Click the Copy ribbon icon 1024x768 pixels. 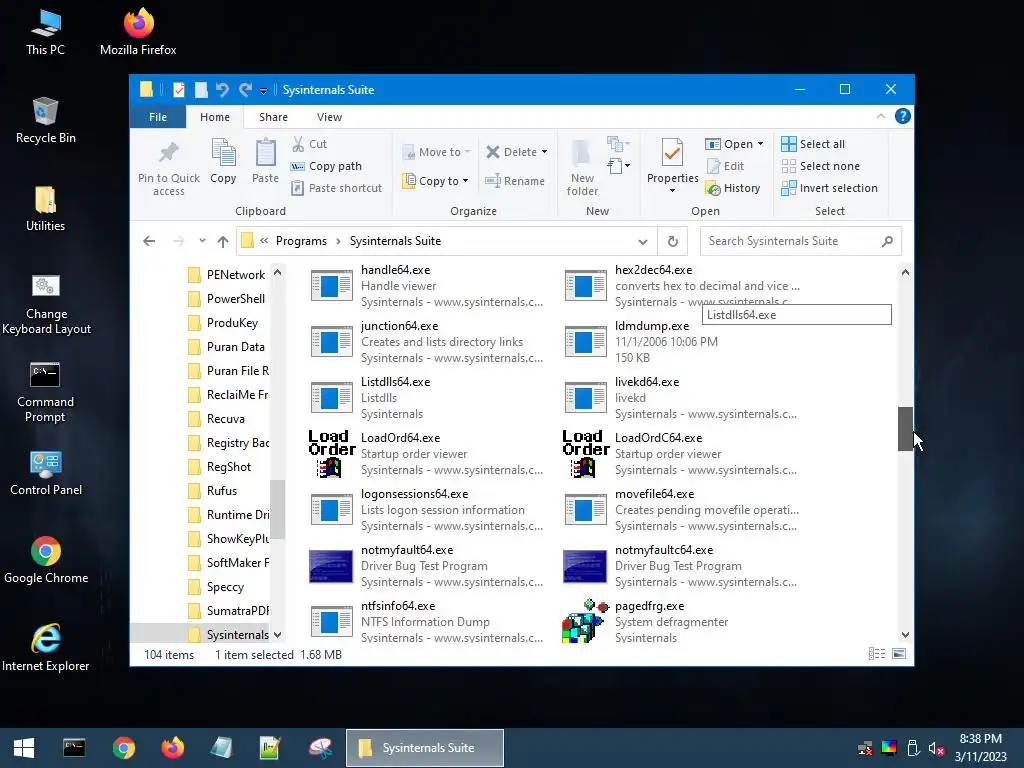point(223,153)
